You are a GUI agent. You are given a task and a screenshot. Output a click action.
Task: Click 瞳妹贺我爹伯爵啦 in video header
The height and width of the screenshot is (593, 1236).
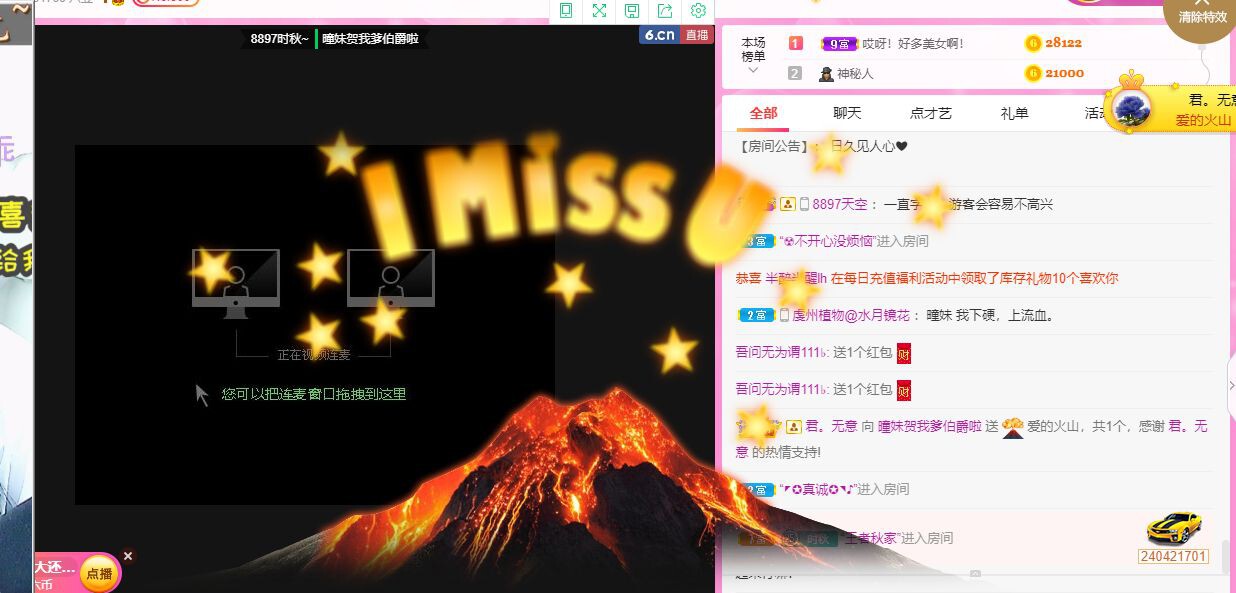370,39
